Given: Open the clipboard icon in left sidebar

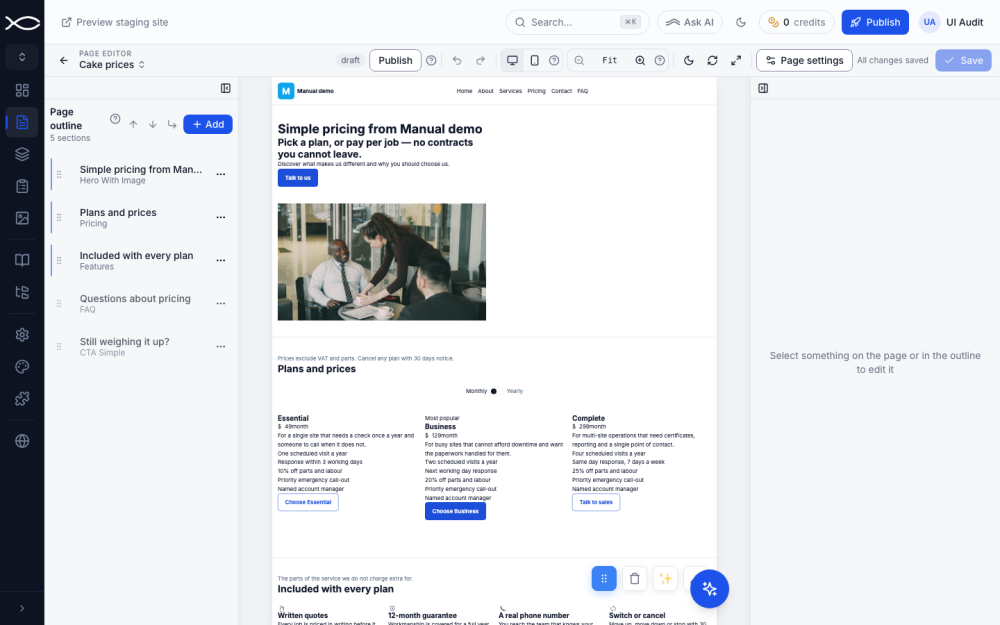Looking at the screenshot, I should coord(22,186).
